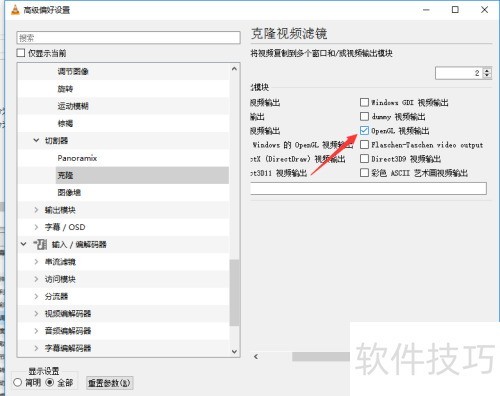Click the tree scrollbar up arrow
This screenshot has height=396, width=500.
tap(234, 69)
